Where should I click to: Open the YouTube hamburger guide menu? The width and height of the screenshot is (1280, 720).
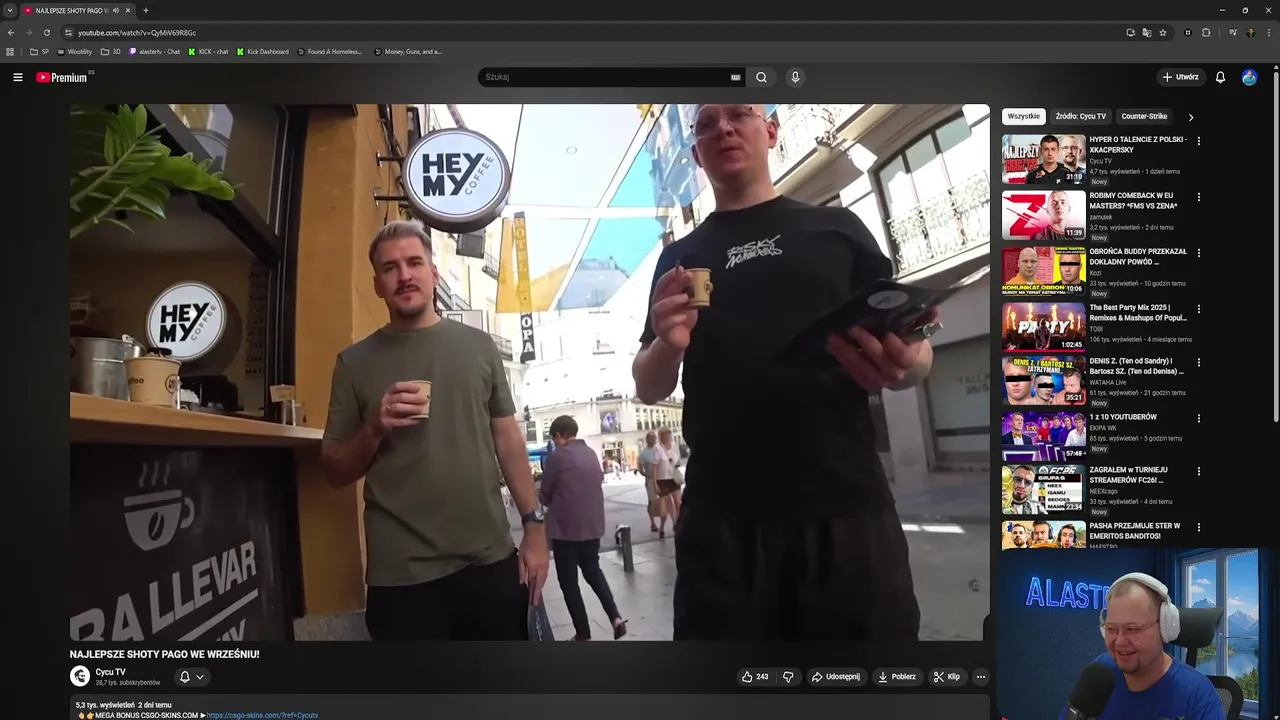17,77
